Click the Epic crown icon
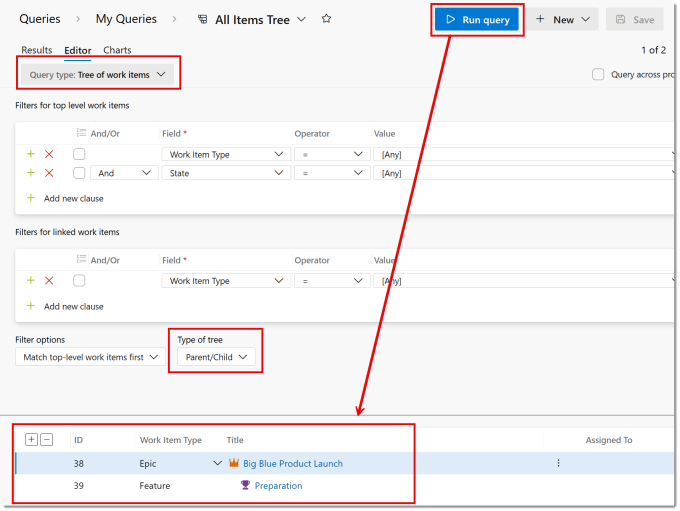 pos(234,463)
